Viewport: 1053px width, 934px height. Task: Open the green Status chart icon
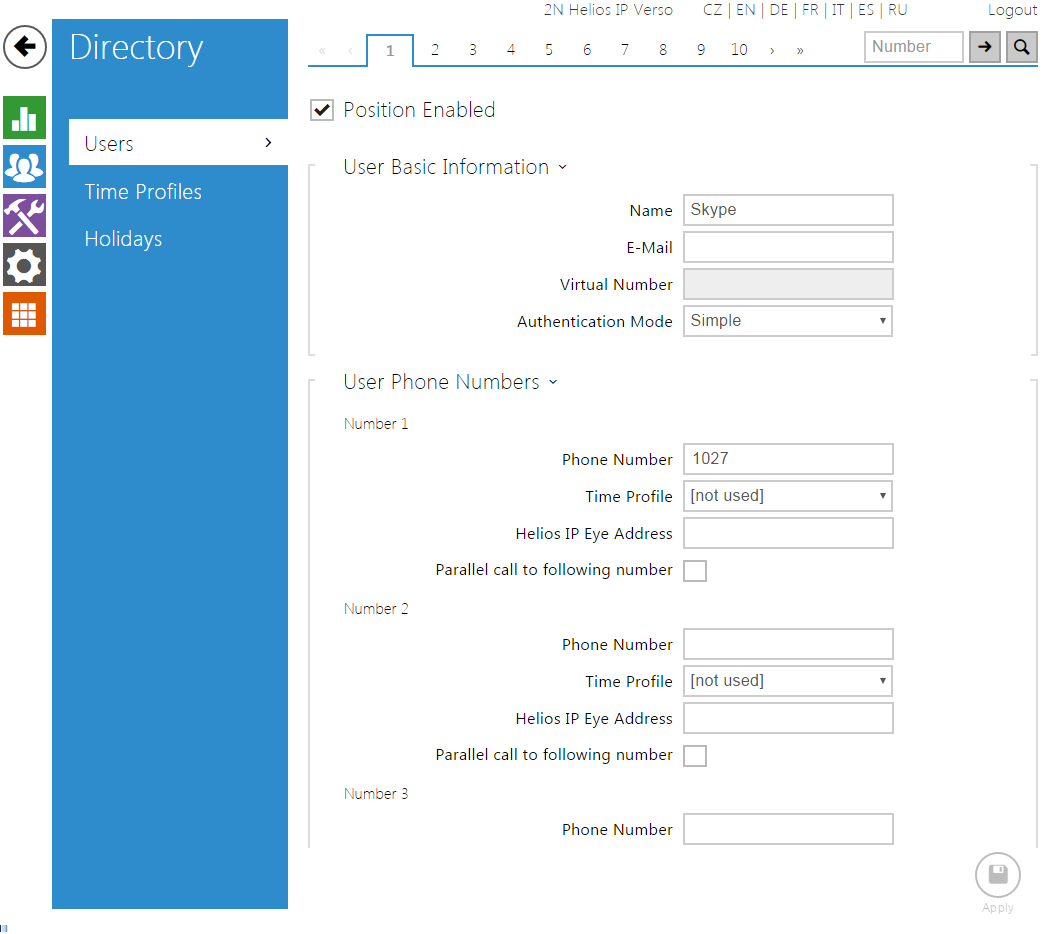[24, 118]
